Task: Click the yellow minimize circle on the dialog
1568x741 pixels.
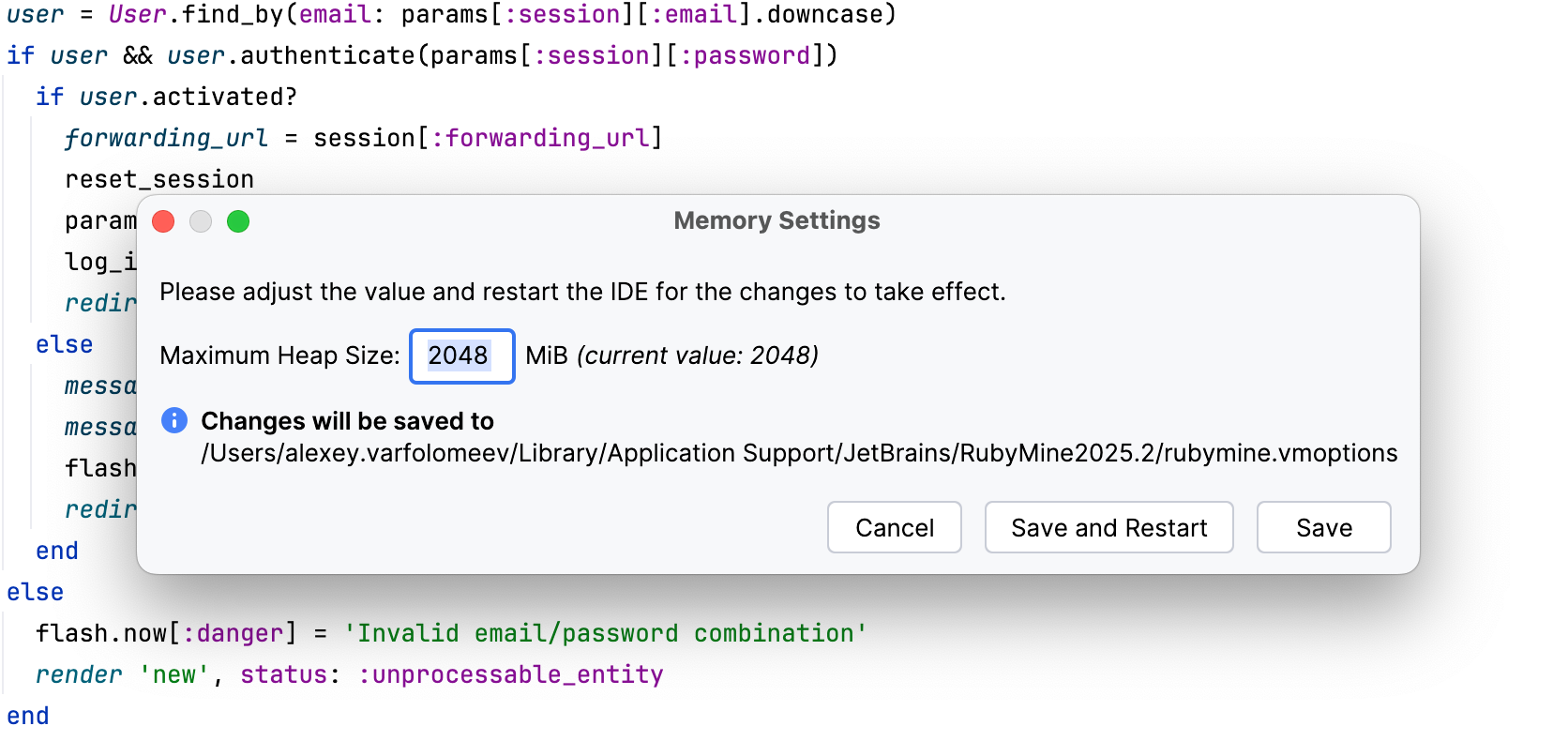Action: pyautogui.click(x=202, y=221)
